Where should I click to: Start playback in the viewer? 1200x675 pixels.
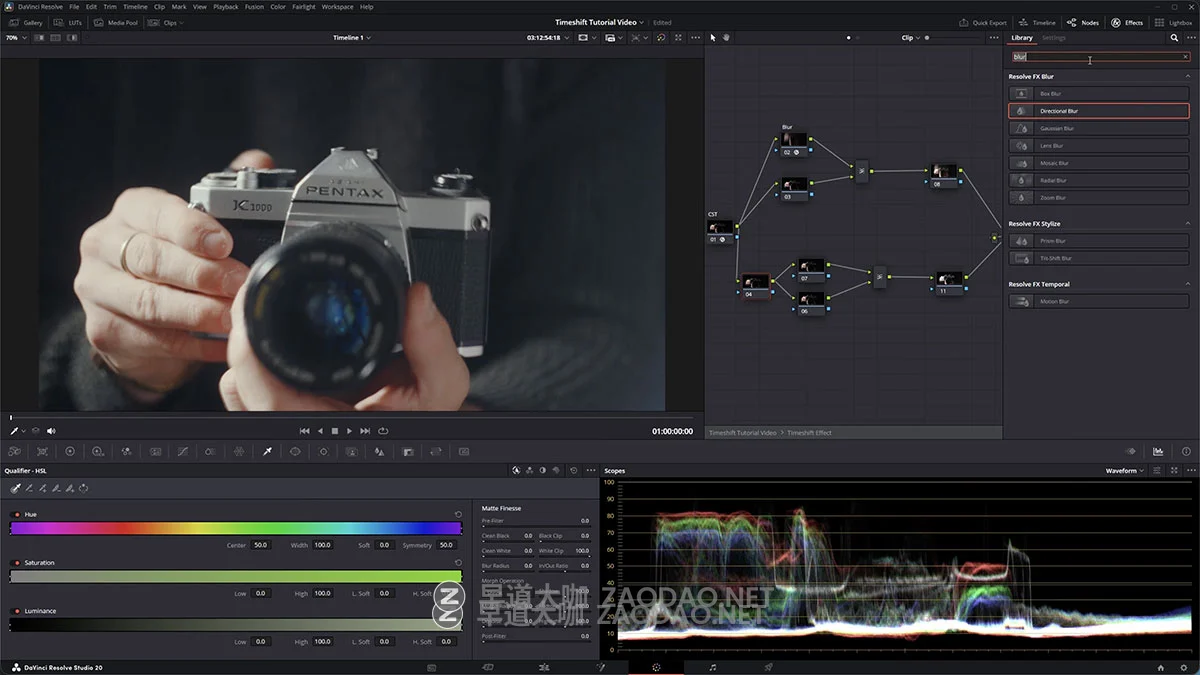tap(349, 431)
